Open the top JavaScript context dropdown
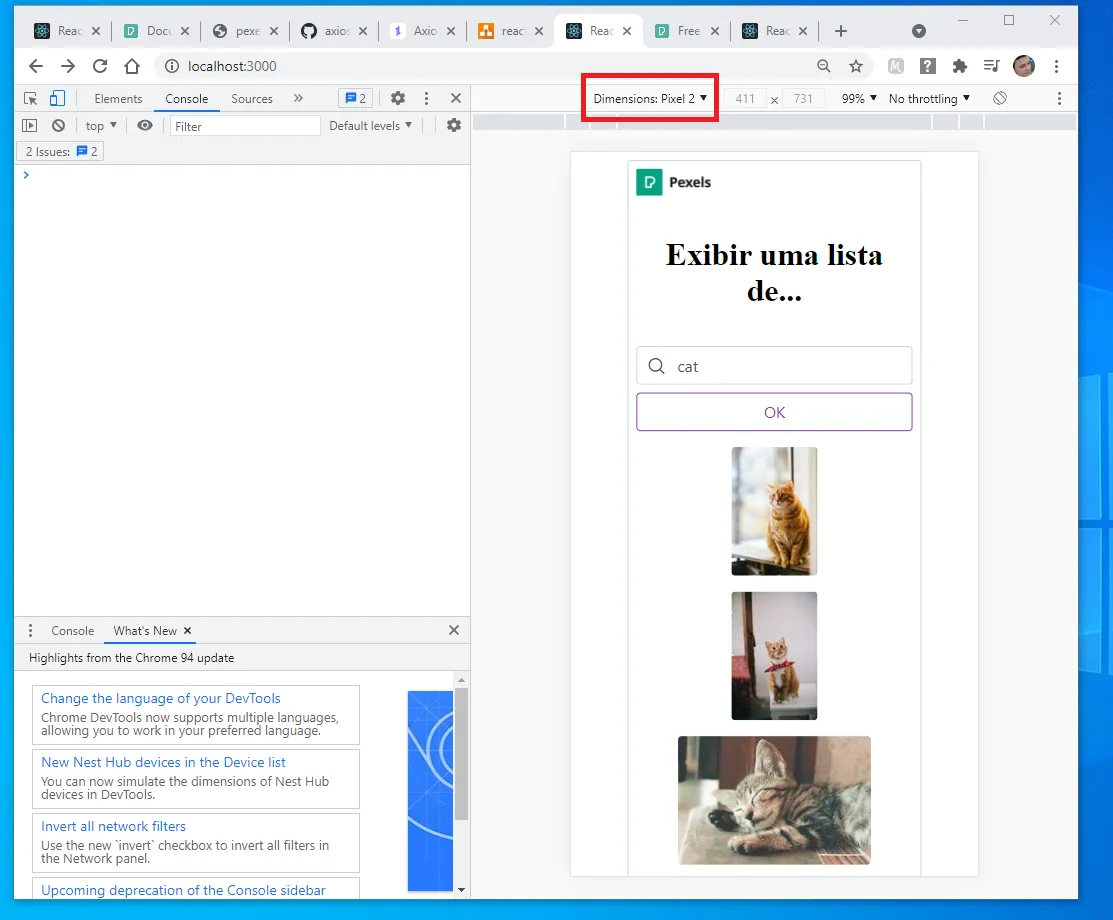This screenshot has width=1113, height=920. (x=101, y=126)
